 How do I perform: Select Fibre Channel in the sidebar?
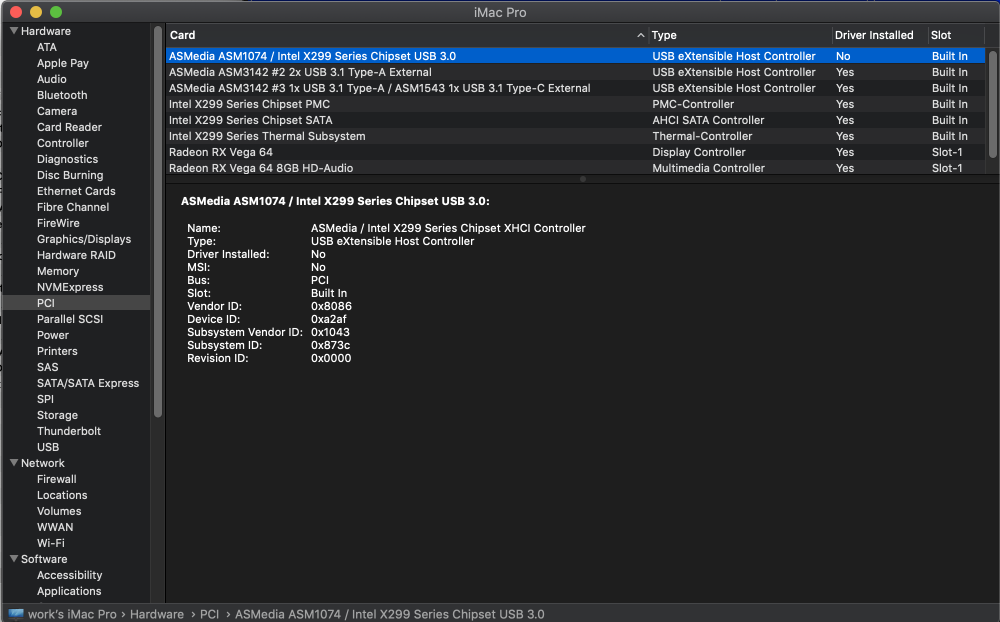point(73,207)
